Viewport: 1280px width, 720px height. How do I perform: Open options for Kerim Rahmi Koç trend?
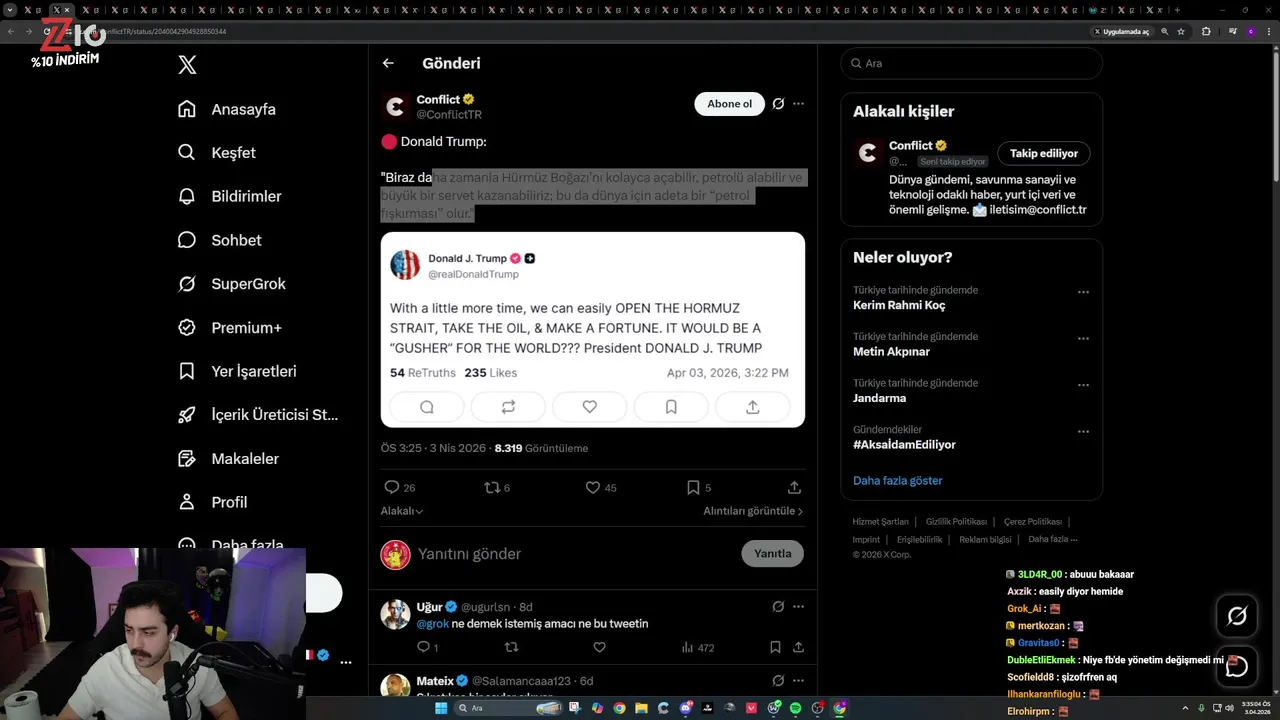[1083, 293]
